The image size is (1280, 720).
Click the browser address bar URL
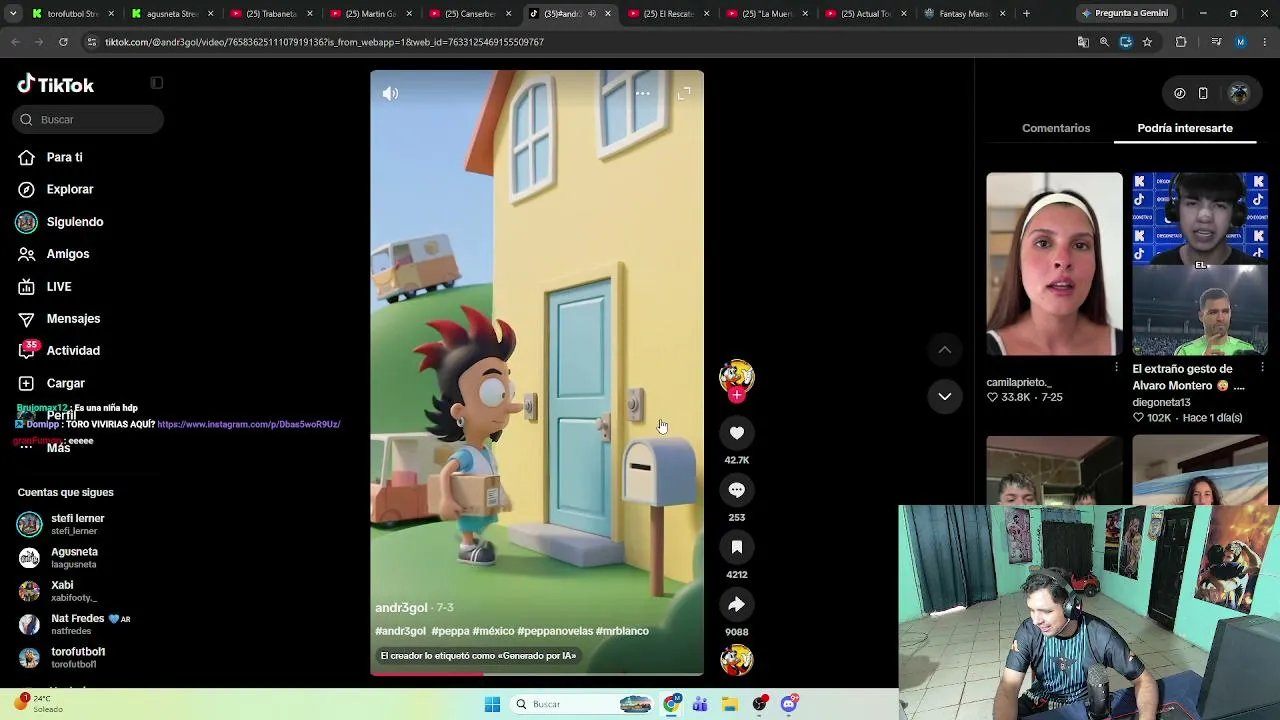click(x=324, y=42)
